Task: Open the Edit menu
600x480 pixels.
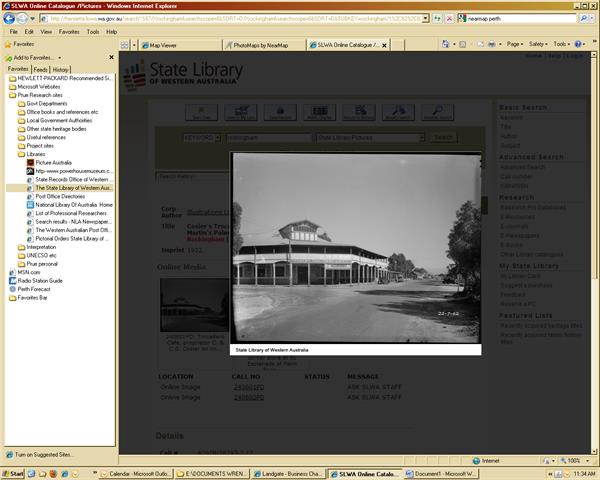Action: [29, 32]
